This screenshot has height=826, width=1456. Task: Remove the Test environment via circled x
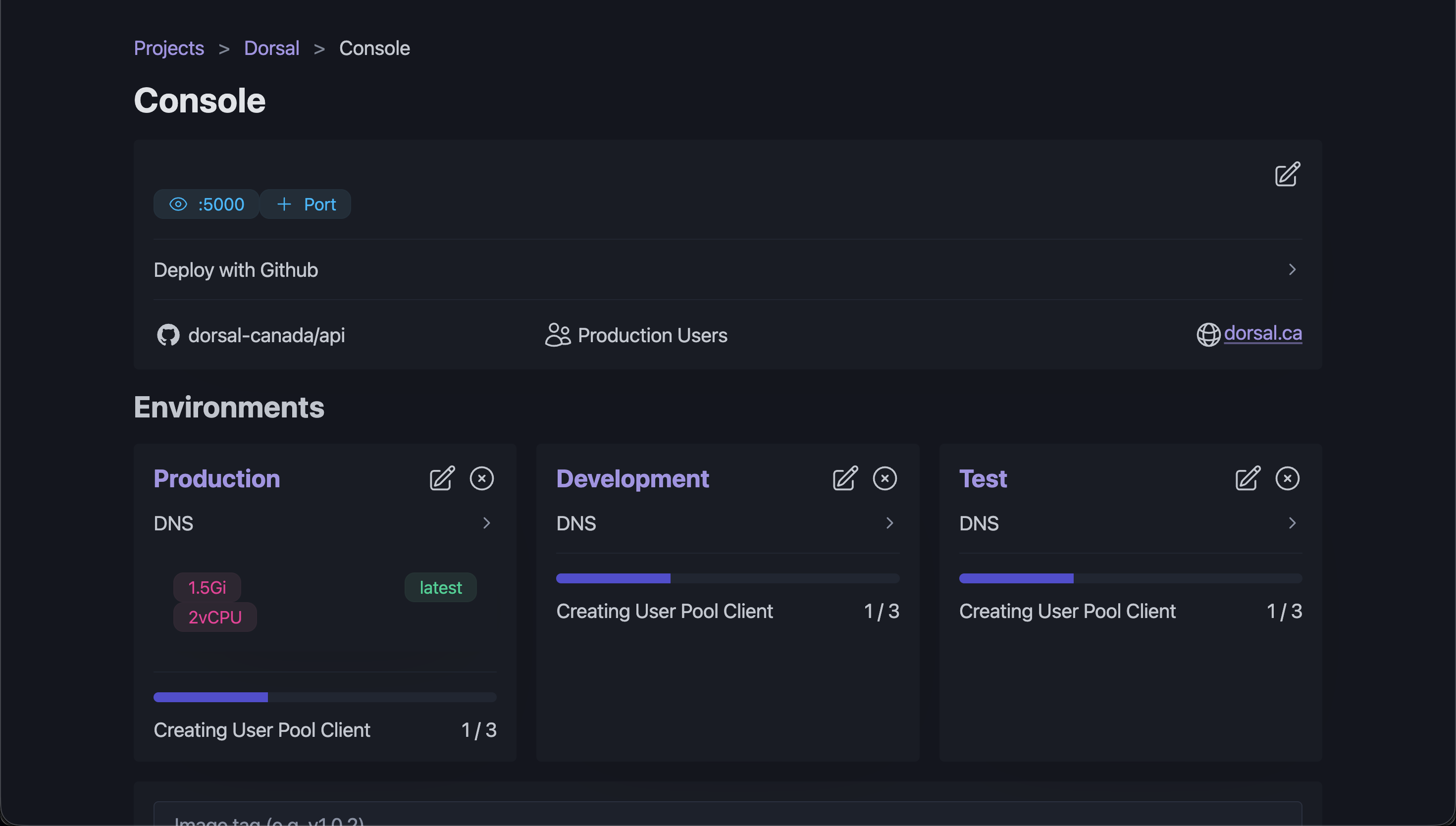(x=1288, y=478)
